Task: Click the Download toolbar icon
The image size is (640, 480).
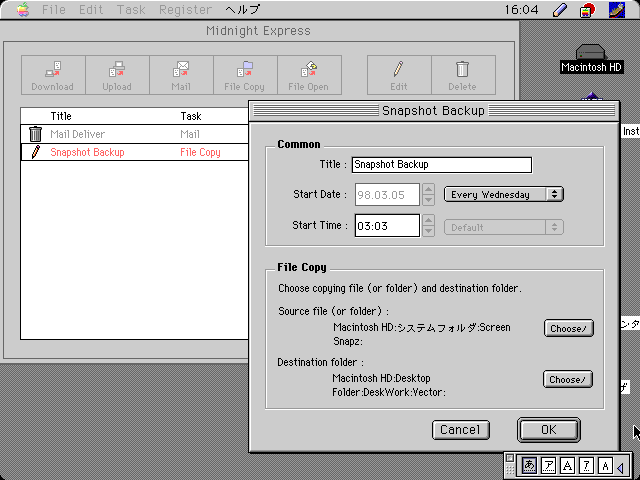Action: (53, 76)
